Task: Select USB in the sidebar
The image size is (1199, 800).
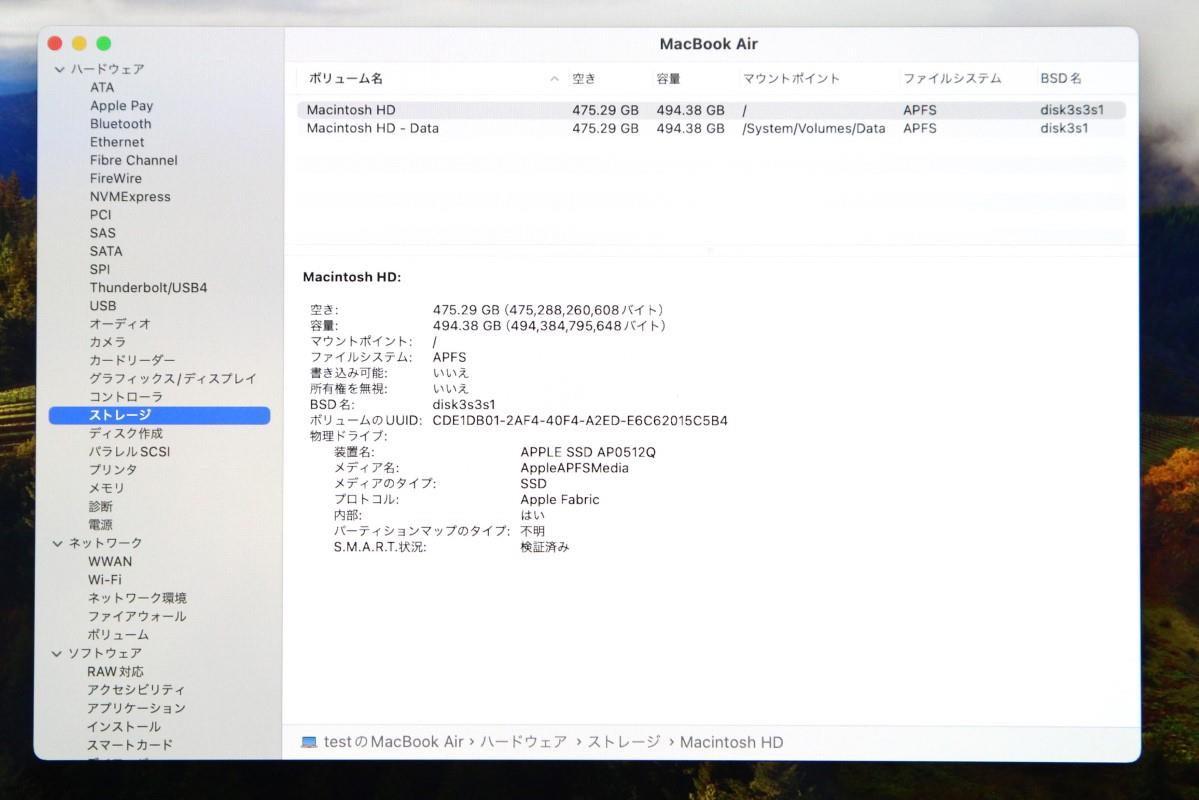Action: pyautogui.click(x=102, y=306)
